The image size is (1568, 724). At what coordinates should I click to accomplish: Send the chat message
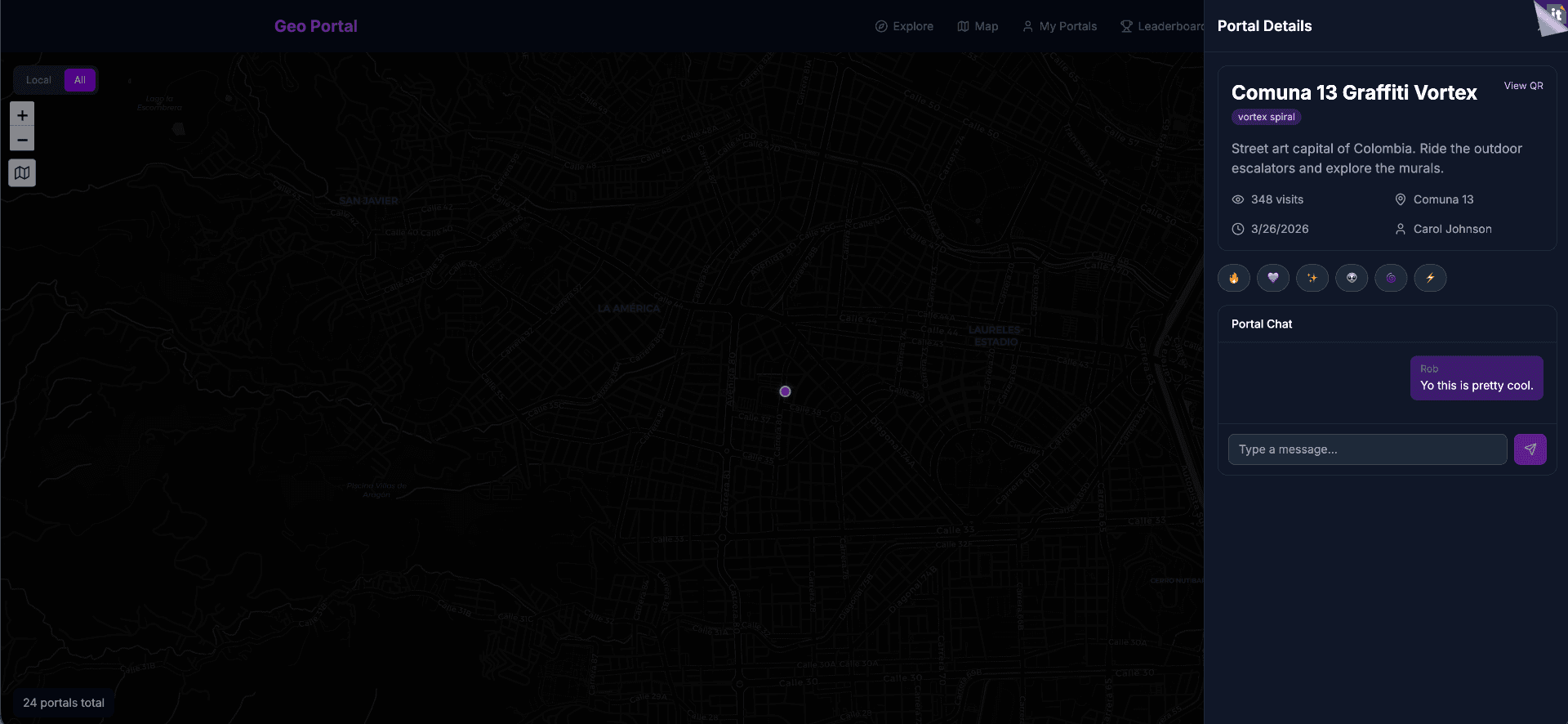pyautogui.click(x=1530, y=449)
